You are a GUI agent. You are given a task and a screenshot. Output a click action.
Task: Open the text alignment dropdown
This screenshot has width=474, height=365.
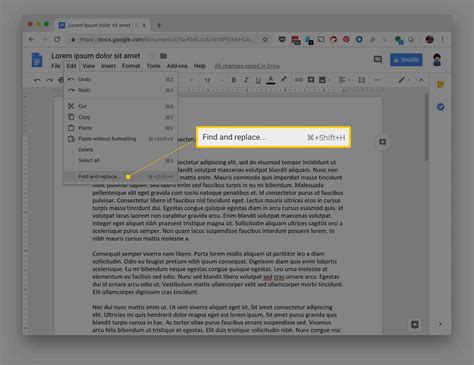click(x=344, y=80)
